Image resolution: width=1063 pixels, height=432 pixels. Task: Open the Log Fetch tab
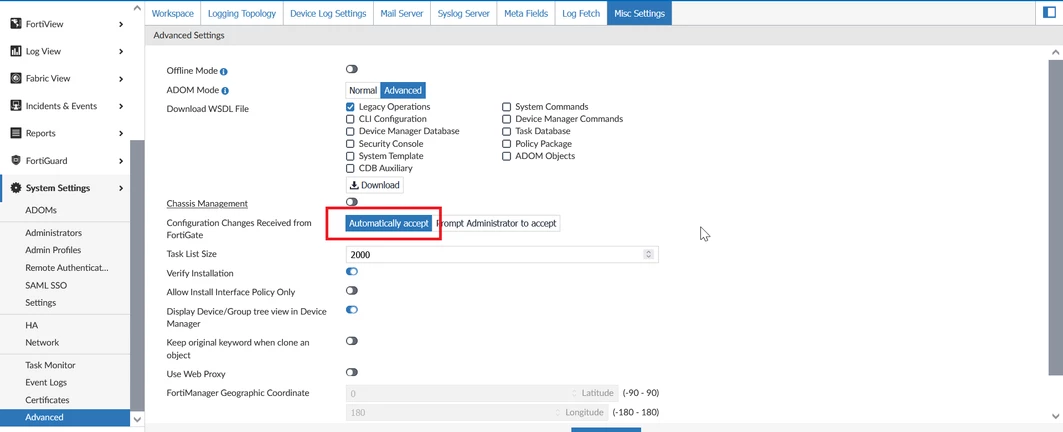coord(581,13)
